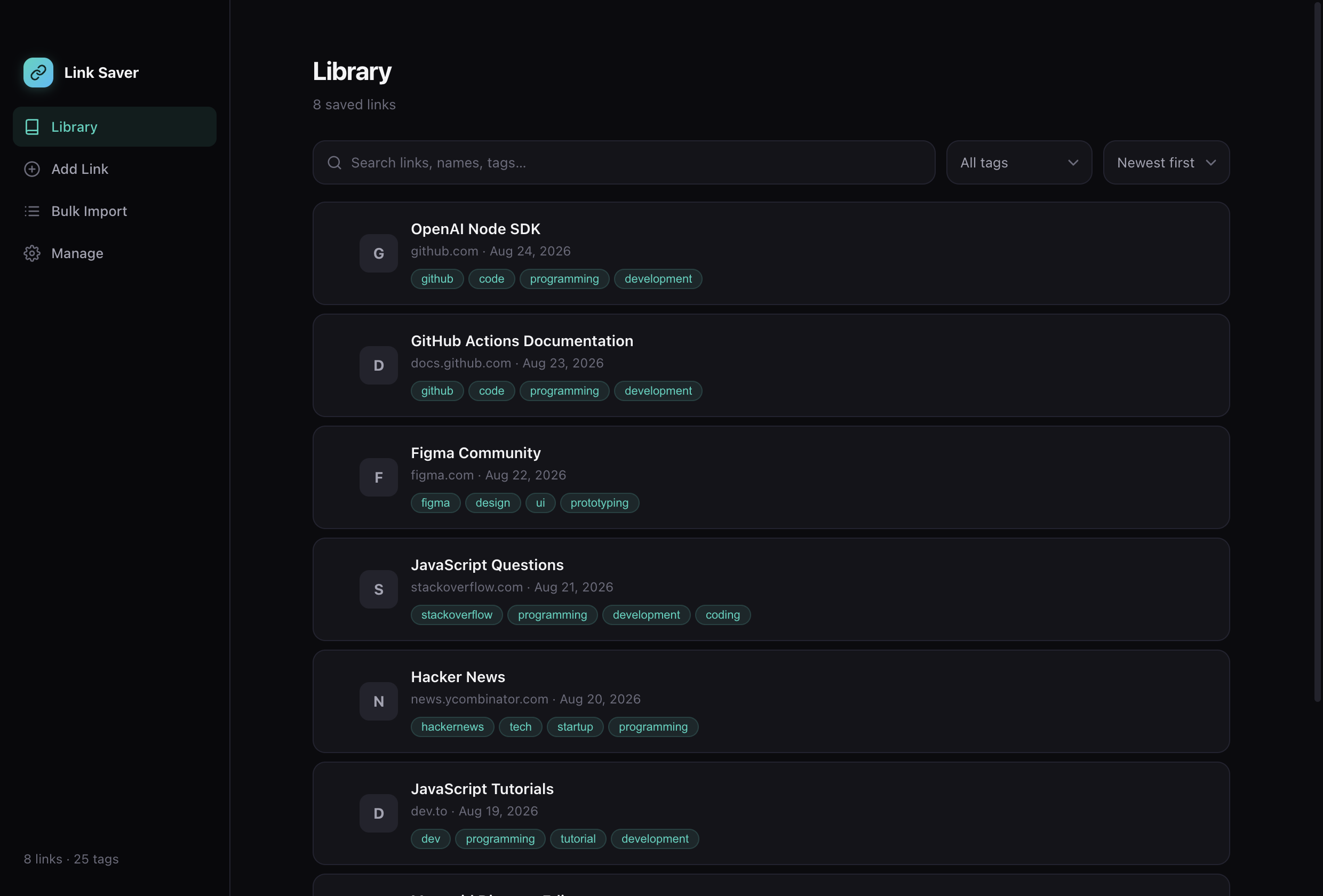Click 'news.ycombinator.com · Aug 20, 2026' text
The image size is (1323, 896).
[525, 699]
